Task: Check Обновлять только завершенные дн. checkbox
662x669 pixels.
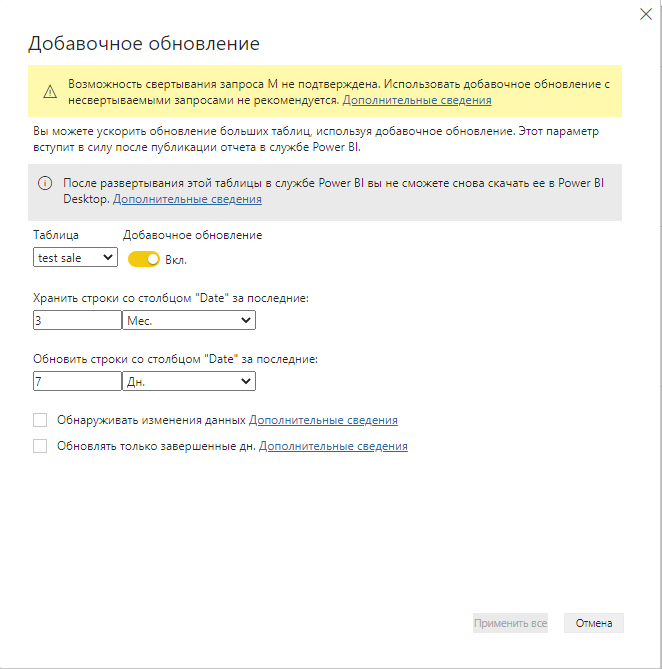Action: (40, 446)
